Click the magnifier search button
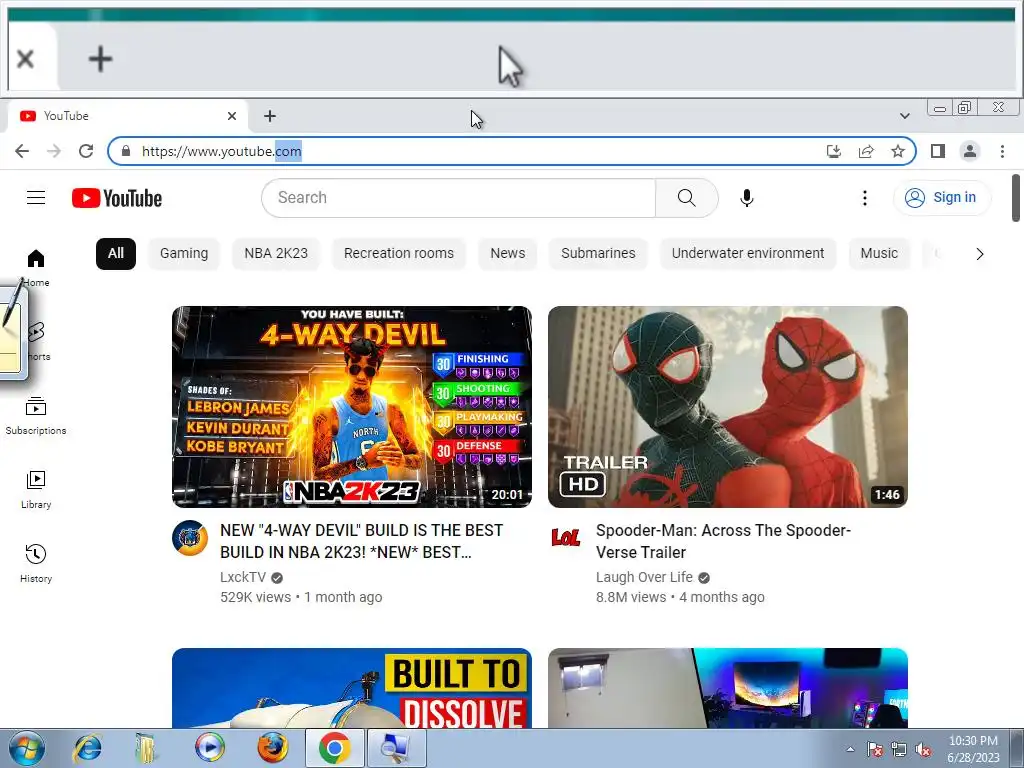Screen dimensions: 1024x768 [x=686, y=198]
